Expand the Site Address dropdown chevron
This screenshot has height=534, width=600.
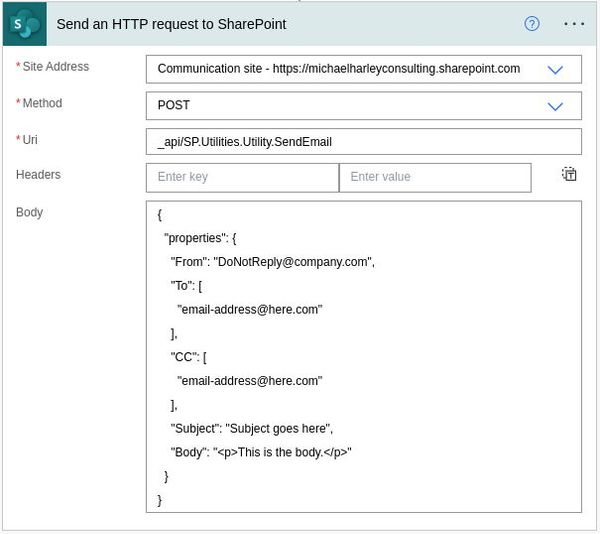(555, 70)
